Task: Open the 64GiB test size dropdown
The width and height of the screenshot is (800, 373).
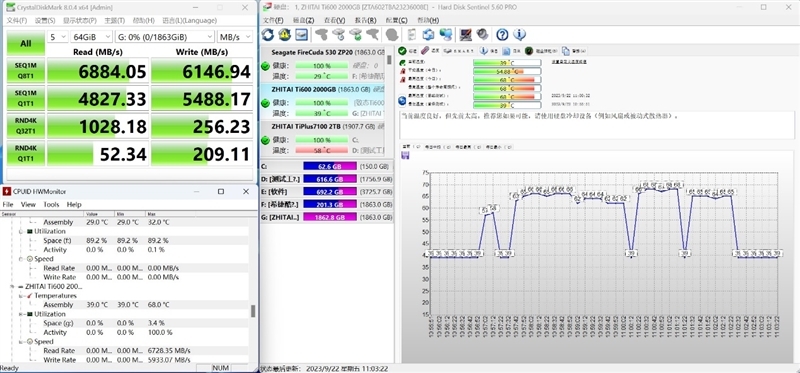Action: tap(91, 37)
